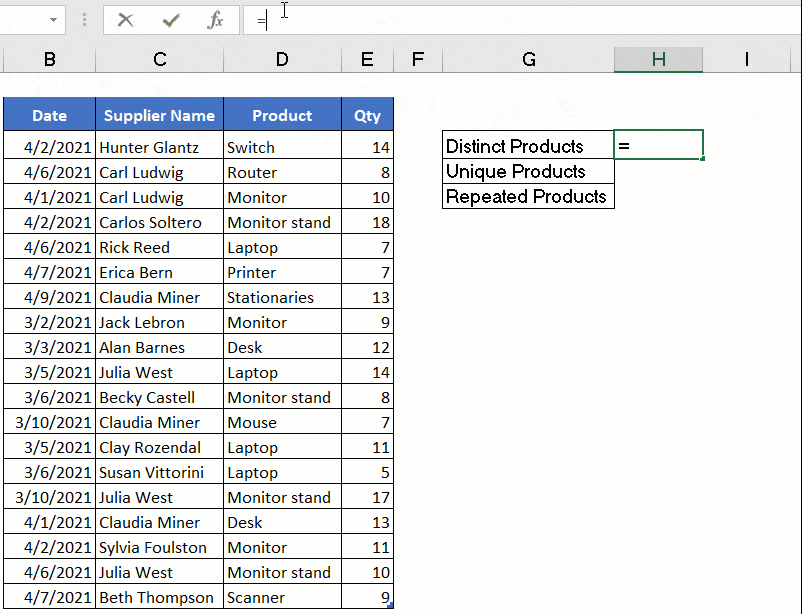
Task: Select the Date header cell
Action: [x=49, y=115]
